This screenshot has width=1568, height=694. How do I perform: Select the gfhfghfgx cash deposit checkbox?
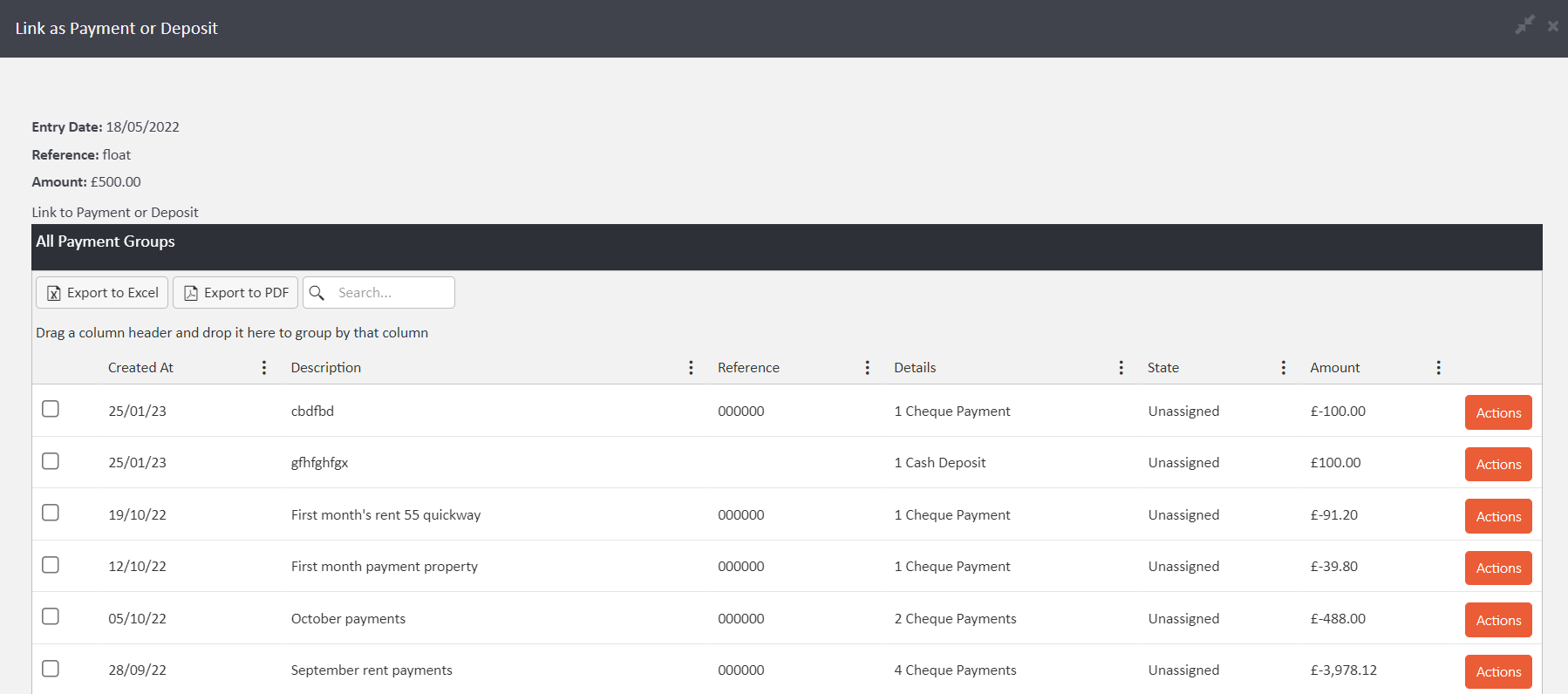pyautogui.click(x=51, y=461)
